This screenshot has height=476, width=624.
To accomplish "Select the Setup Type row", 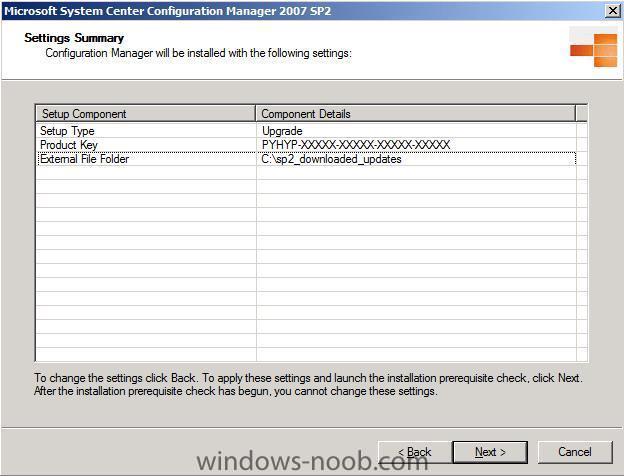I will pos(306,131).
